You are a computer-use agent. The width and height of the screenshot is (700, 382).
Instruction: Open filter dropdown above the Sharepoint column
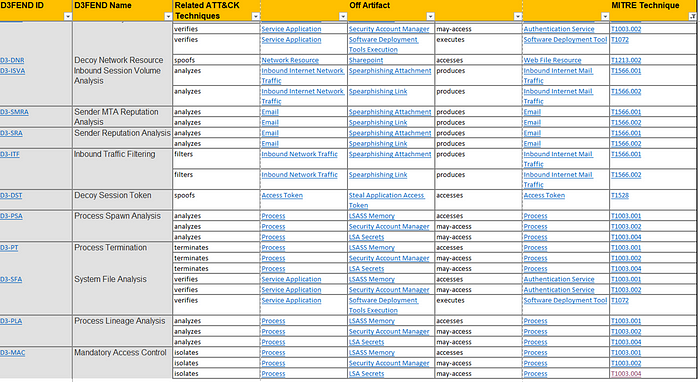430,17
